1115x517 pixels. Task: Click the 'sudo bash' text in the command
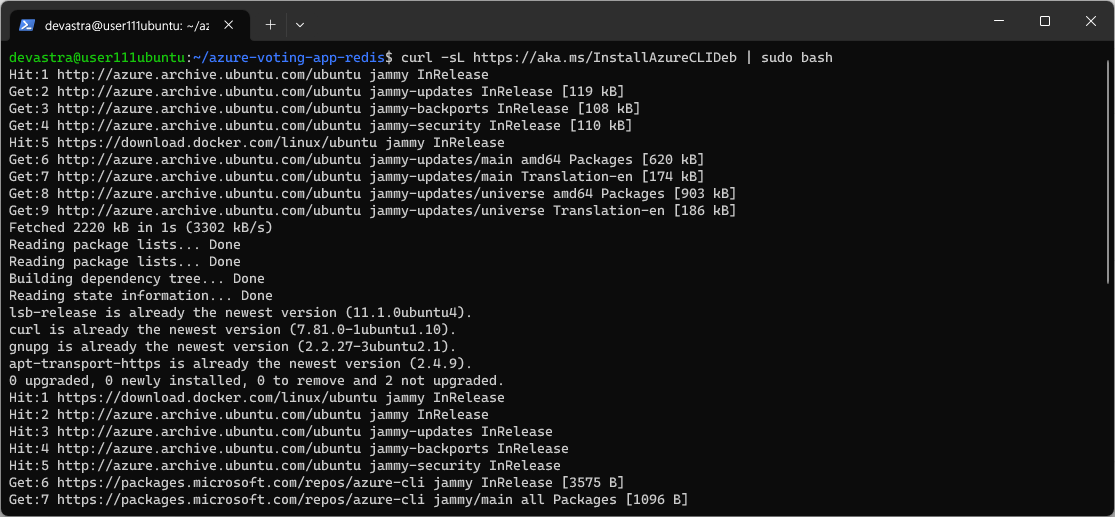point(796,58)
